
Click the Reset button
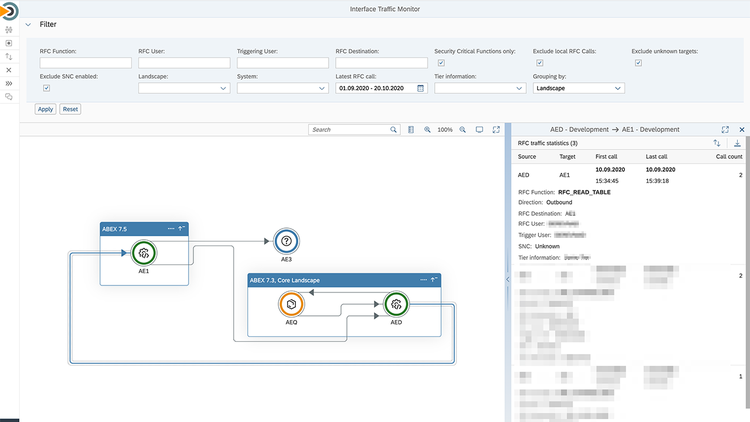click(70, 109)
